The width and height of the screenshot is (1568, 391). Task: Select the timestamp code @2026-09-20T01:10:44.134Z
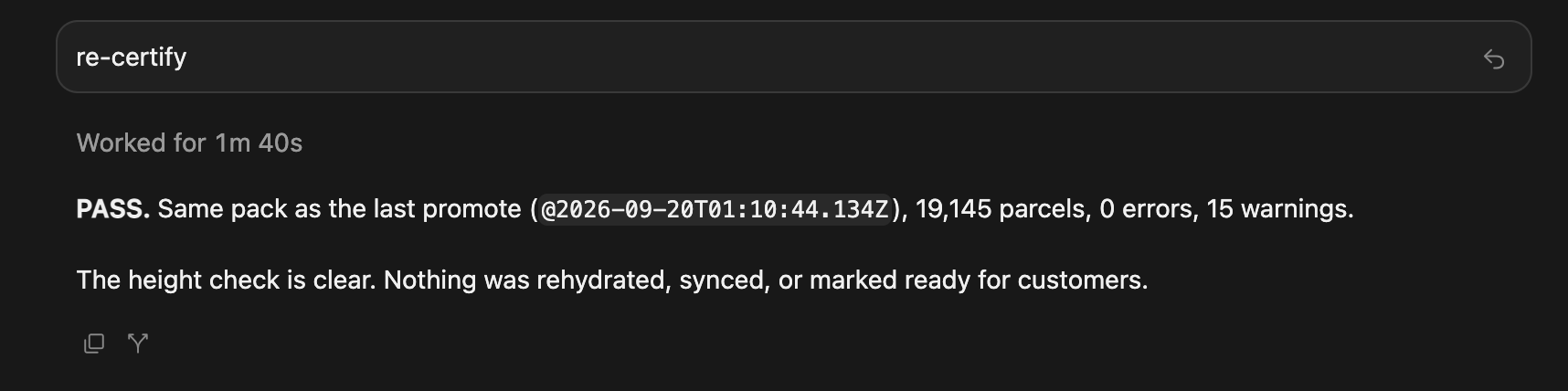coord(715,209)
